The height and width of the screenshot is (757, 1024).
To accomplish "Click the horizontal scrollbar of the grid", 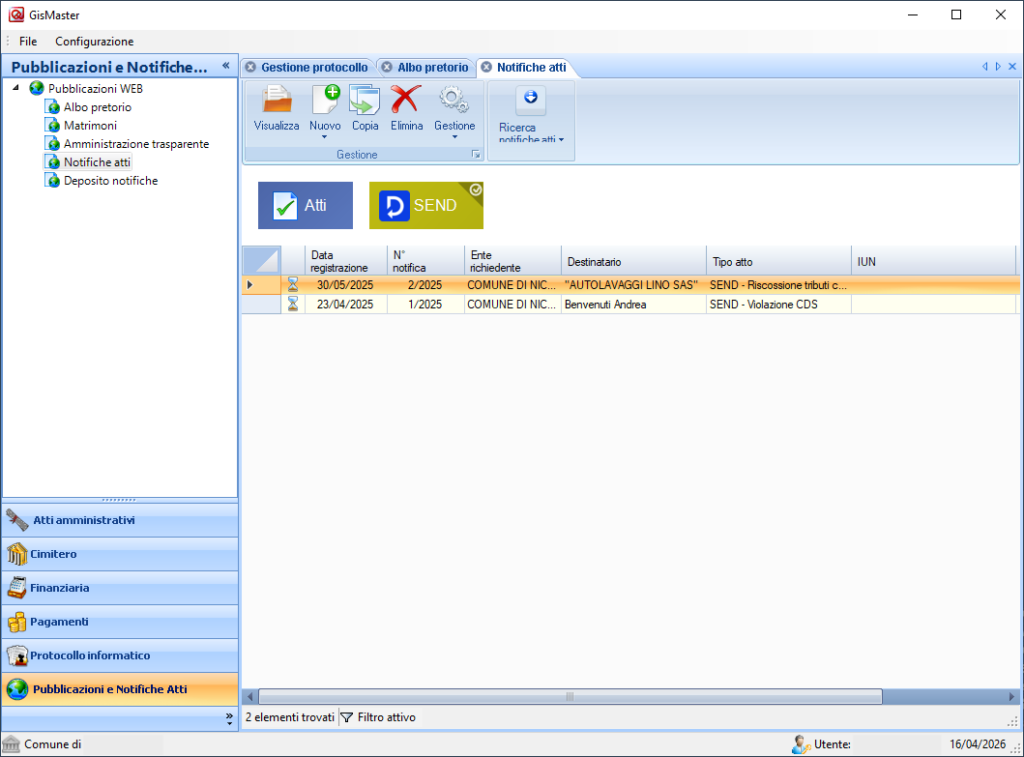I will [x=570, y=696].
